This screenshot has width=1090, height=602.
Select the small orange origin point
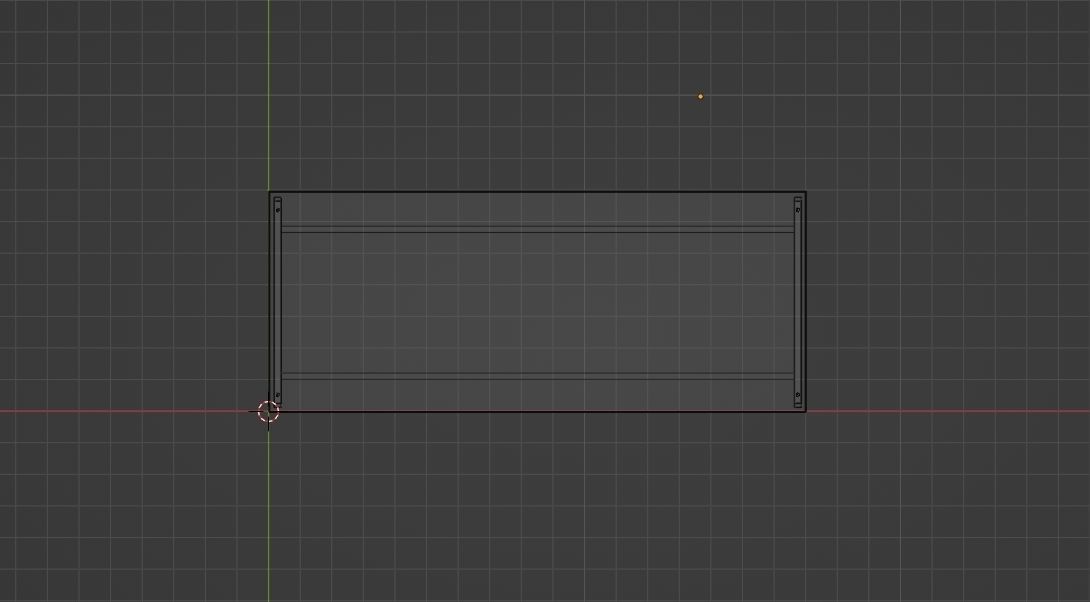pos(700,97)
